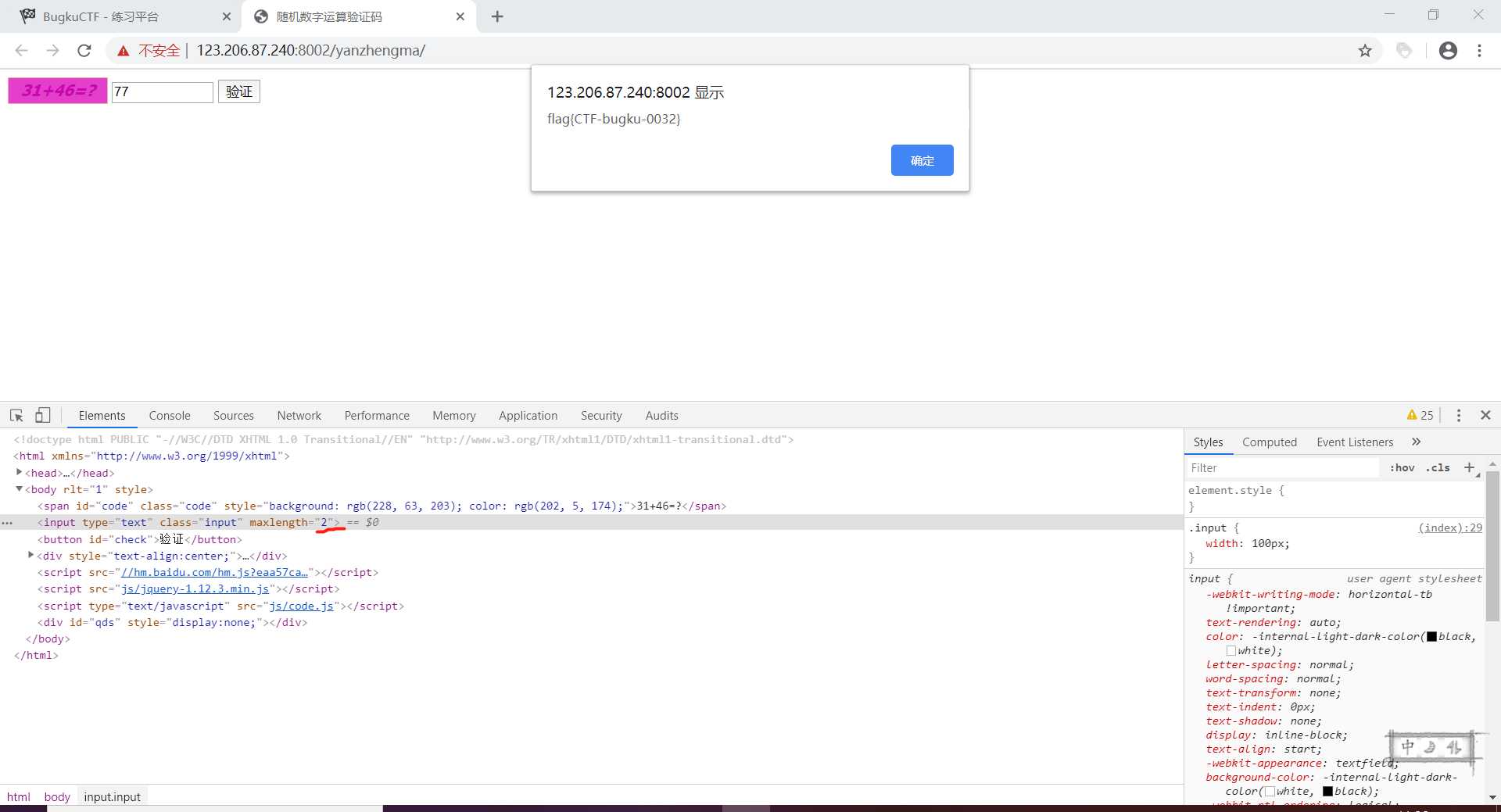
Task: Click the white swatch under color rule
Action: (x=1231, y=651)
